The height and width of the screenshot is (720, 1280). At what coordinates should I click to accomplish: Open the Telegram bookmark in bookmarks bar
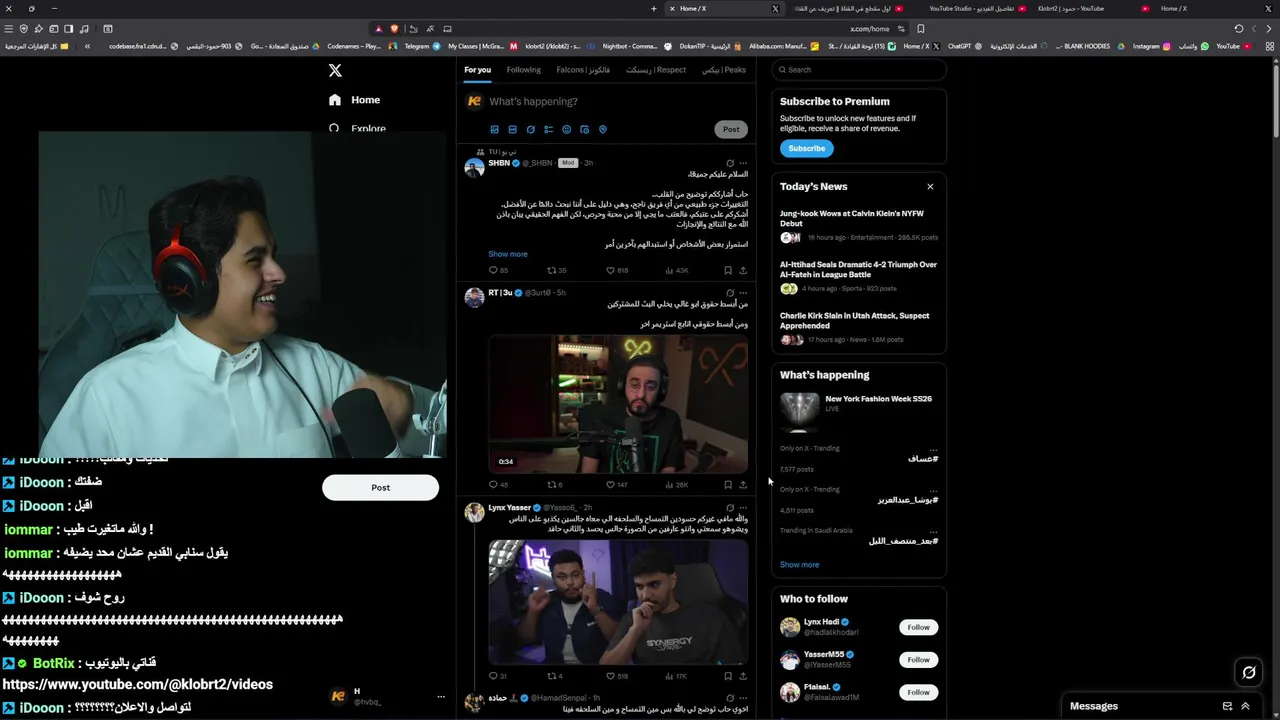[x=421, y=46]
